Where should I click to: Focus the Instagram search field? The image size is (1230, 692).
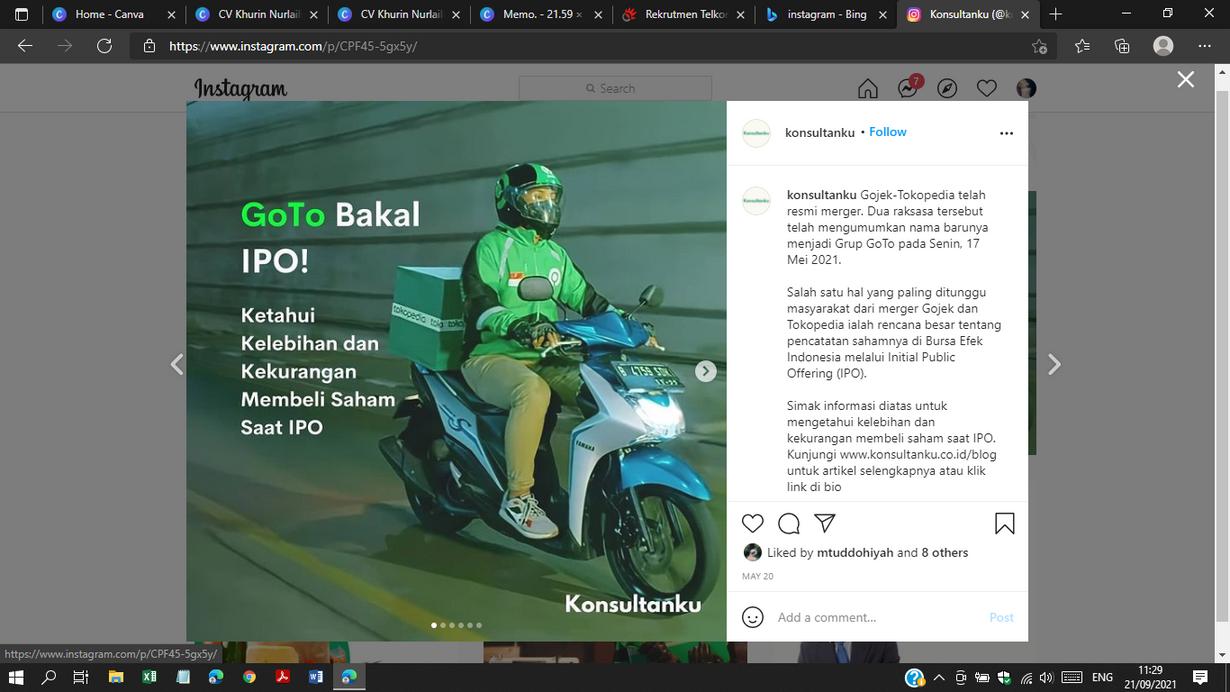[x=615, y=88]
